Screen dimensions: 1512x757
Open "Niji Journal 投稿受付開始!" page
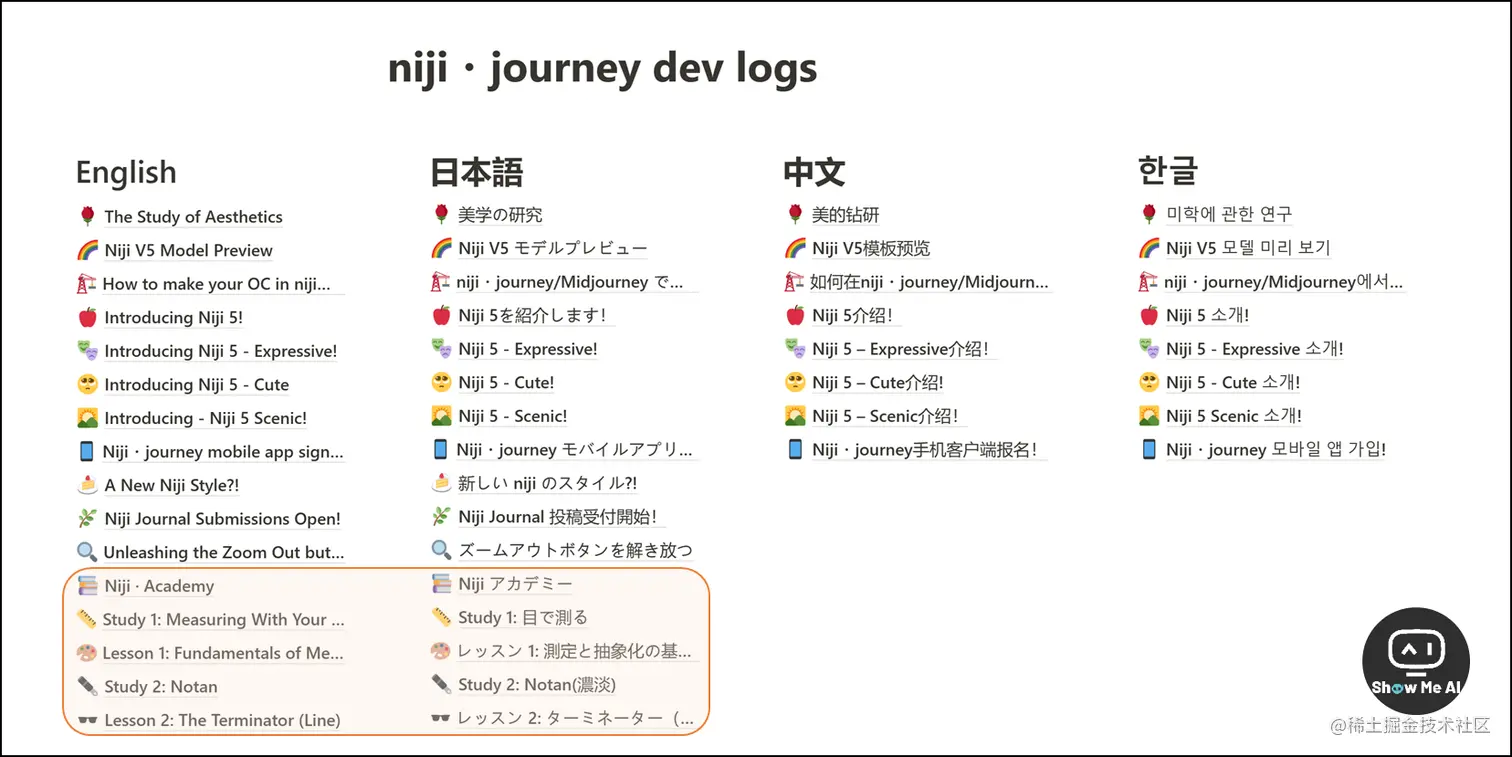point(557,516)
